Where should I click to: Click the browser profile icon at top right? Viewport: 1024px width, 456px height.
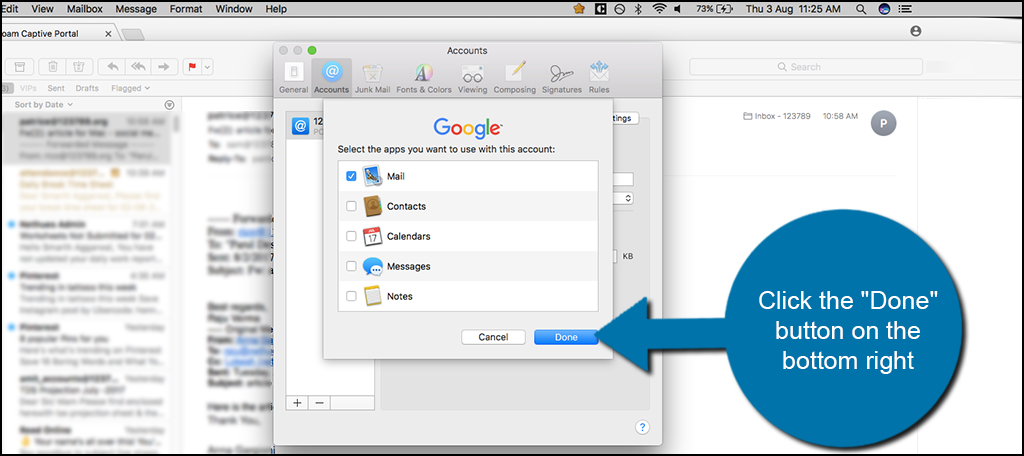point(916,31)
